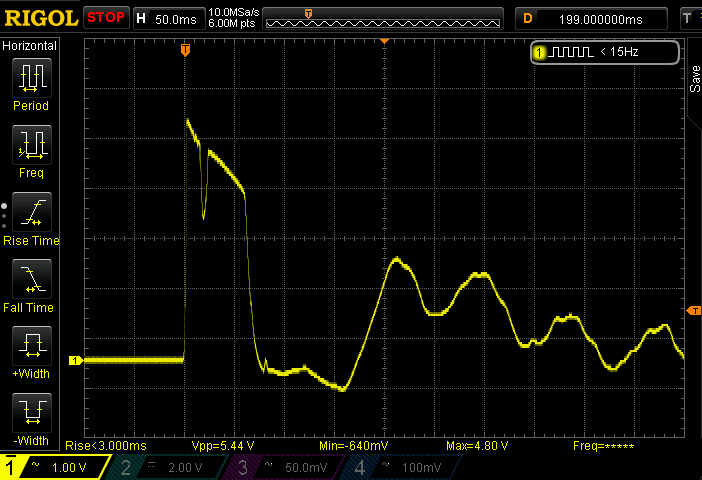Select the Rise Time measurement icon
This screenshot has width=702, height=480.
click(x=31, y=212)
